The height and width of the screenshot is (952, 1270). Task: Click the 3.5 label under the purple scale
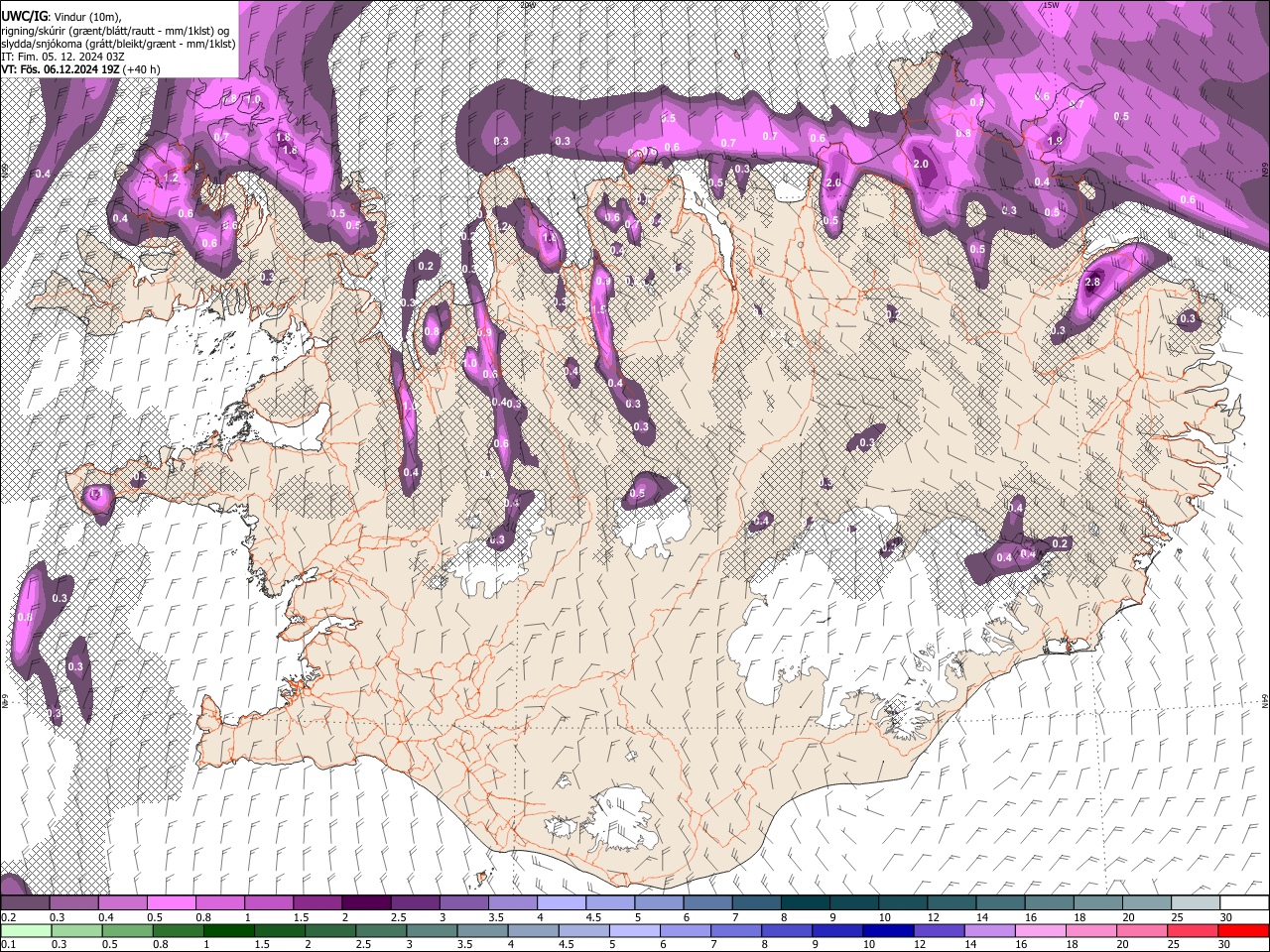click(x=496, y=917)
